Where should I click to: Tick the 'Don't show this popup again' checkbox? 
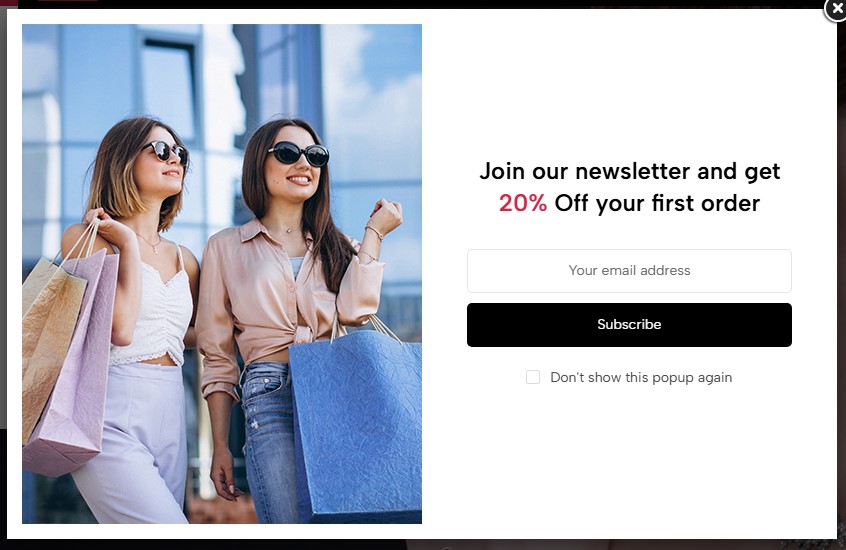(533, 377)
